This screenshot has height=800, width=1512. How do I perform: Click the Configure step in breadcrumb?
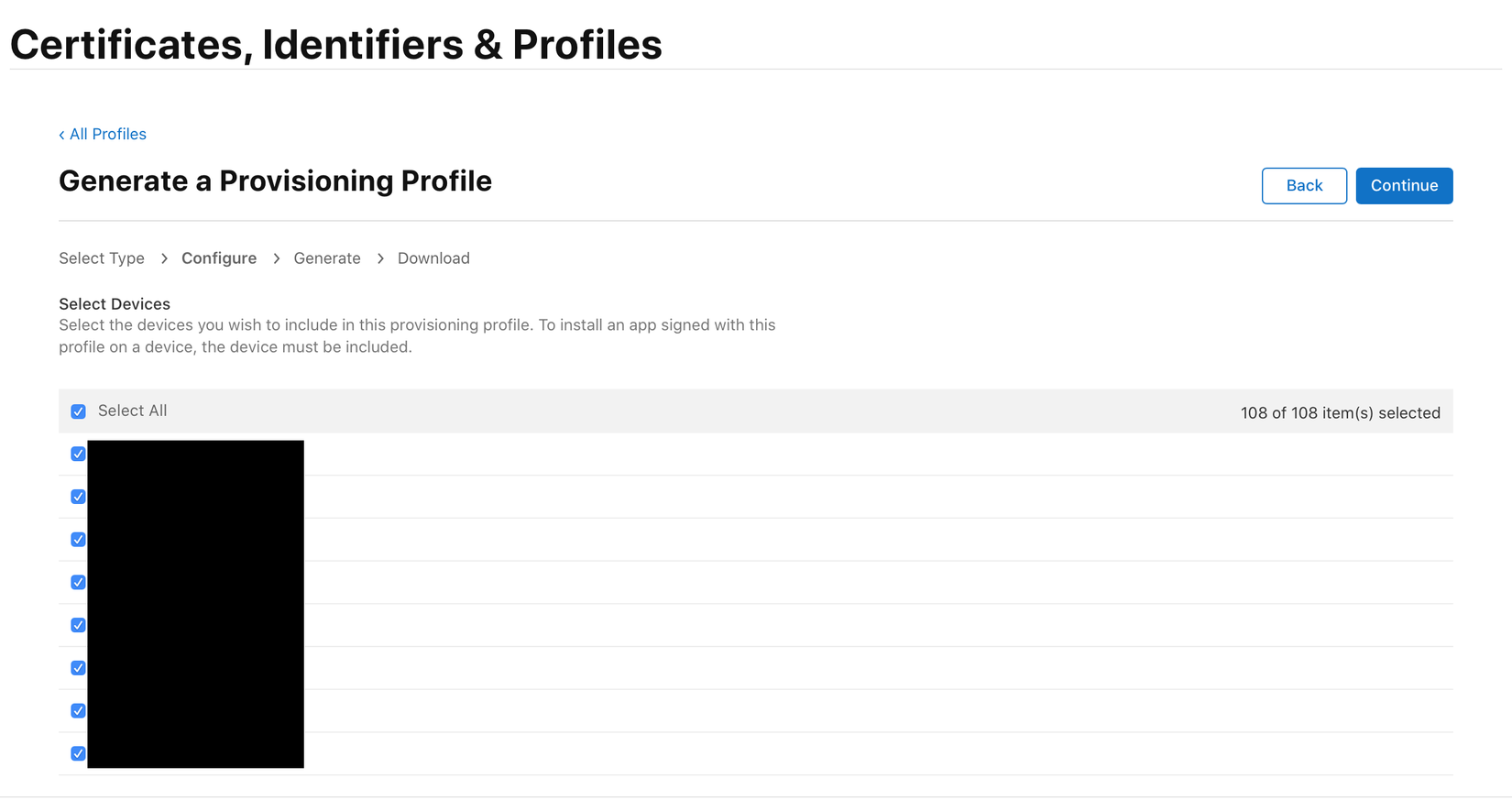point(219,258)
